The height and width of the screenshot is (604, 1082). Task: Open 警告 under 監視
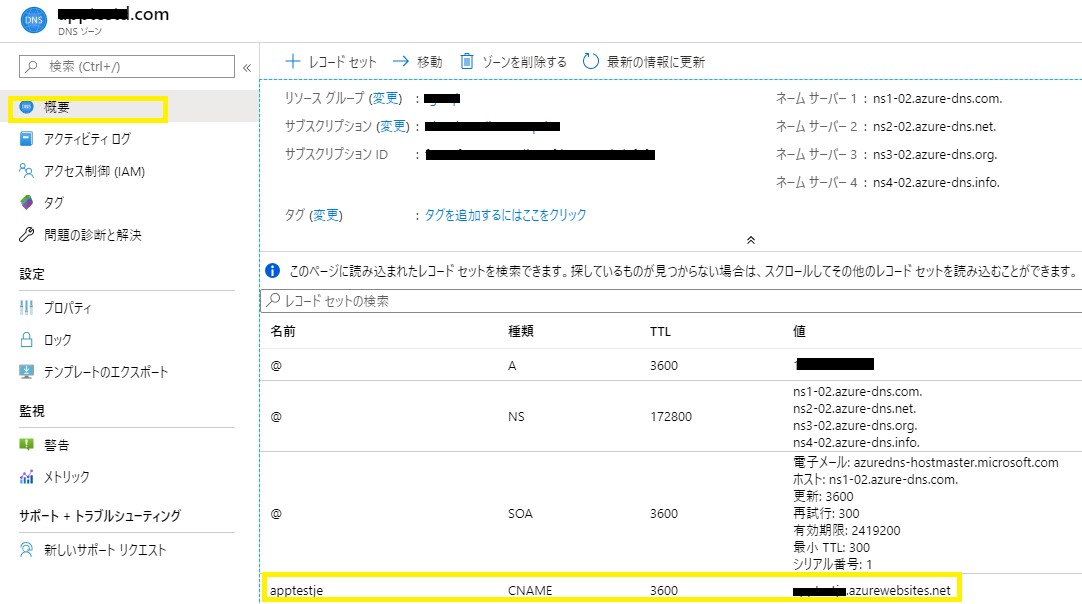tap(57, 445)
